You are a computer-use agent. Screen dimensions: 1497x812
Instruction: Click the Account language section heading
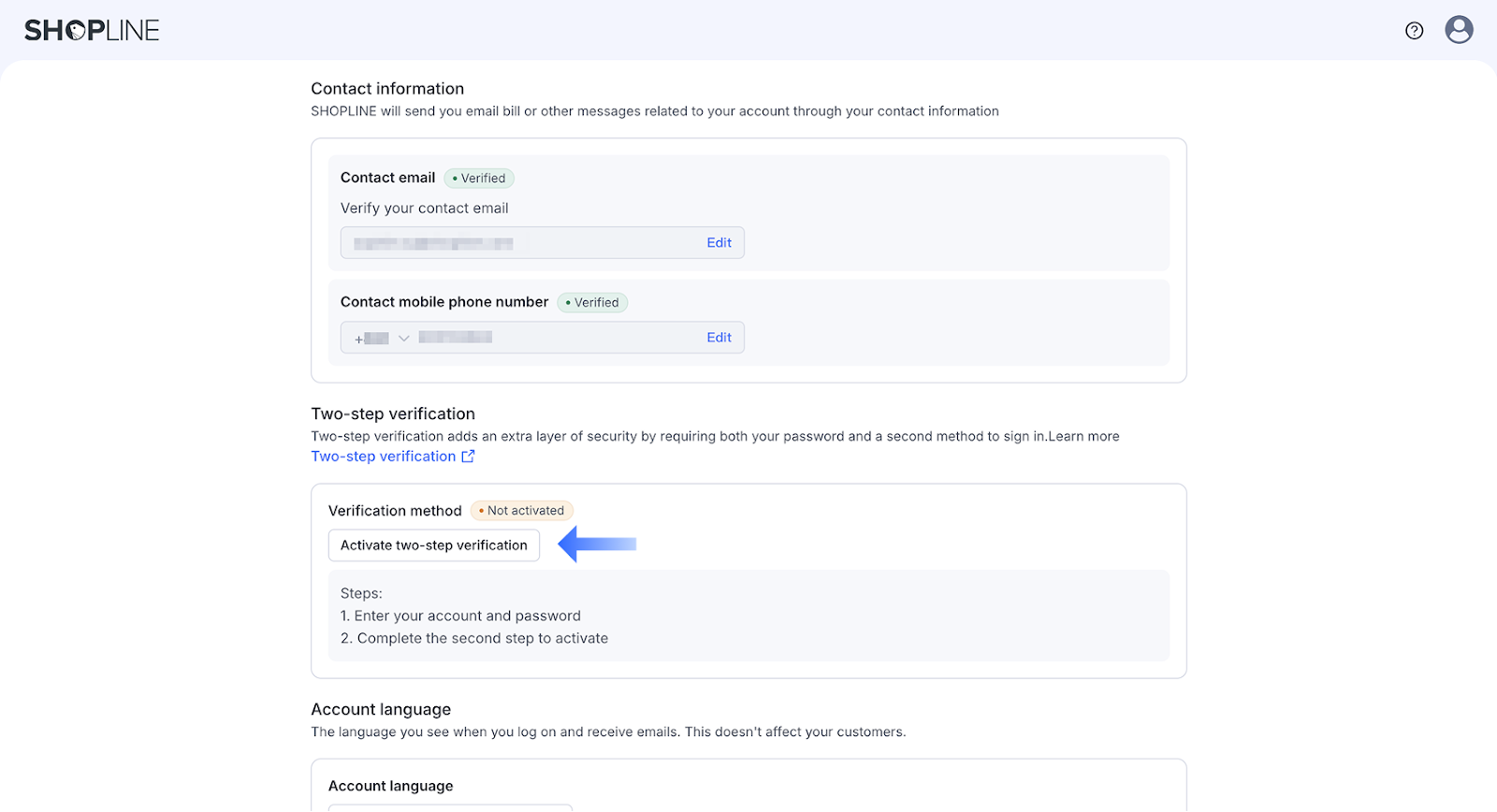pyautogui.click(x=381, y=709)
